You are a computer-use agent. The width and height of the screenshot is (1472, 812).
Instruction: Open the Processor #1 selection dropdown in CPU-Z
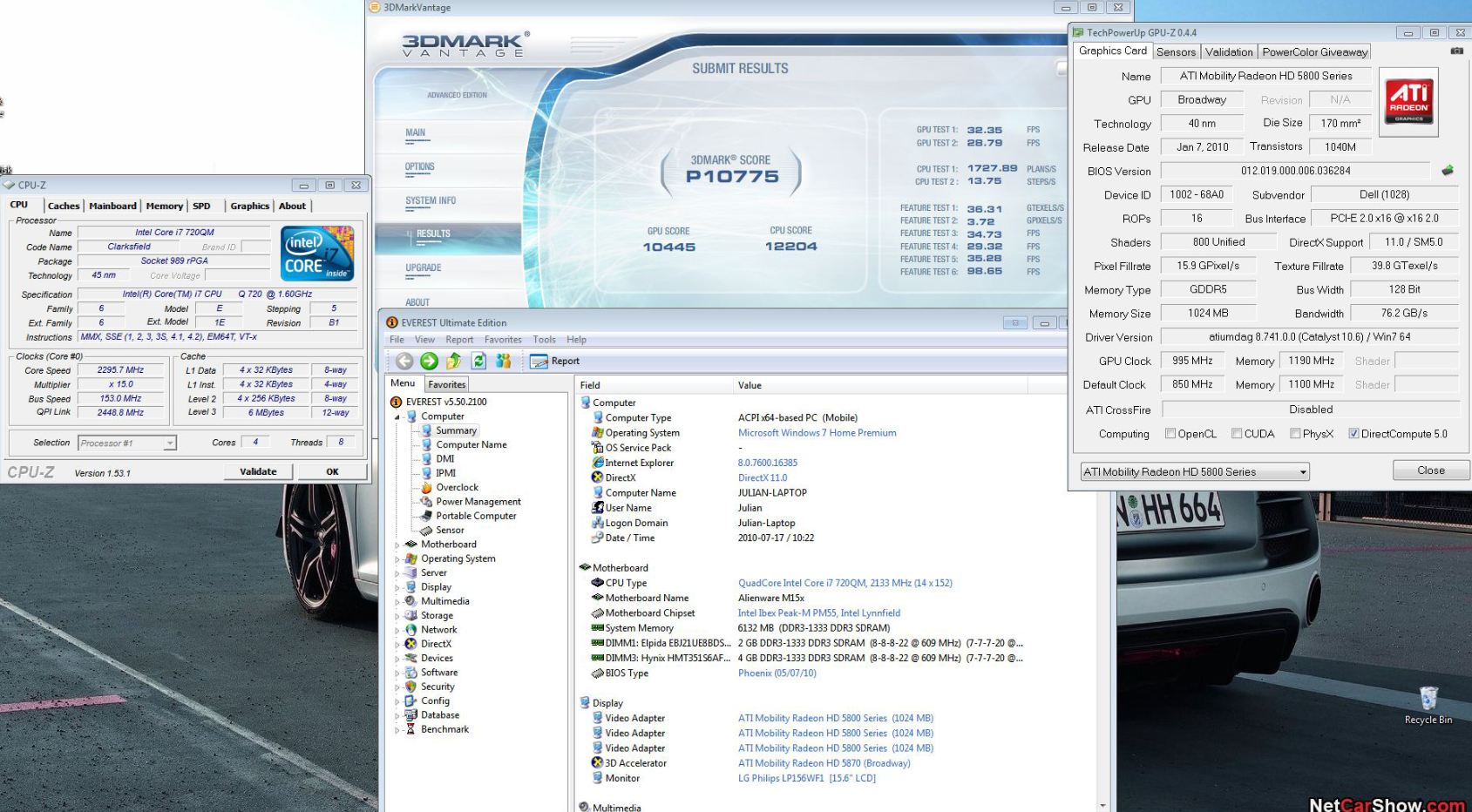pos(127,443)
